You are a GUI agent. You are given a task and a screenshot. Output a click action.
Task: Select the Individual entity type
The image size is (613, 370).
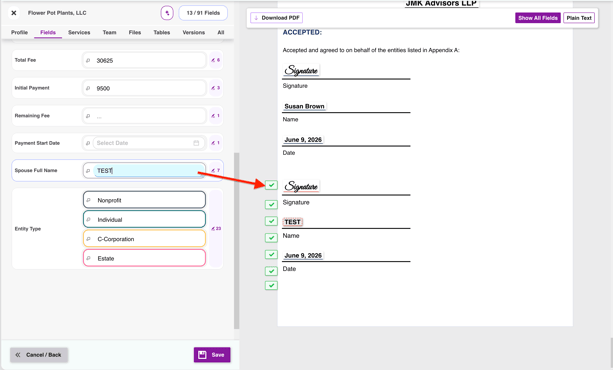pos(144,219)
